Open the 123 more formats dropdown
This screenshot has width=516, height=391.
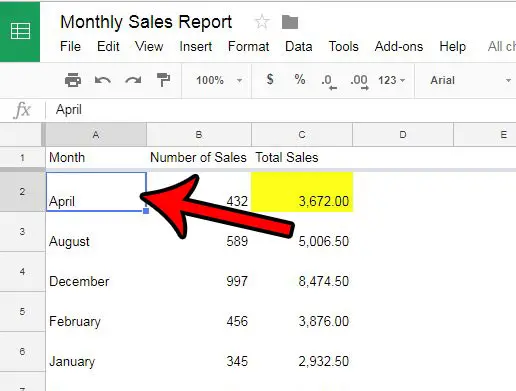pyautogui.click(x=391, y=80)
